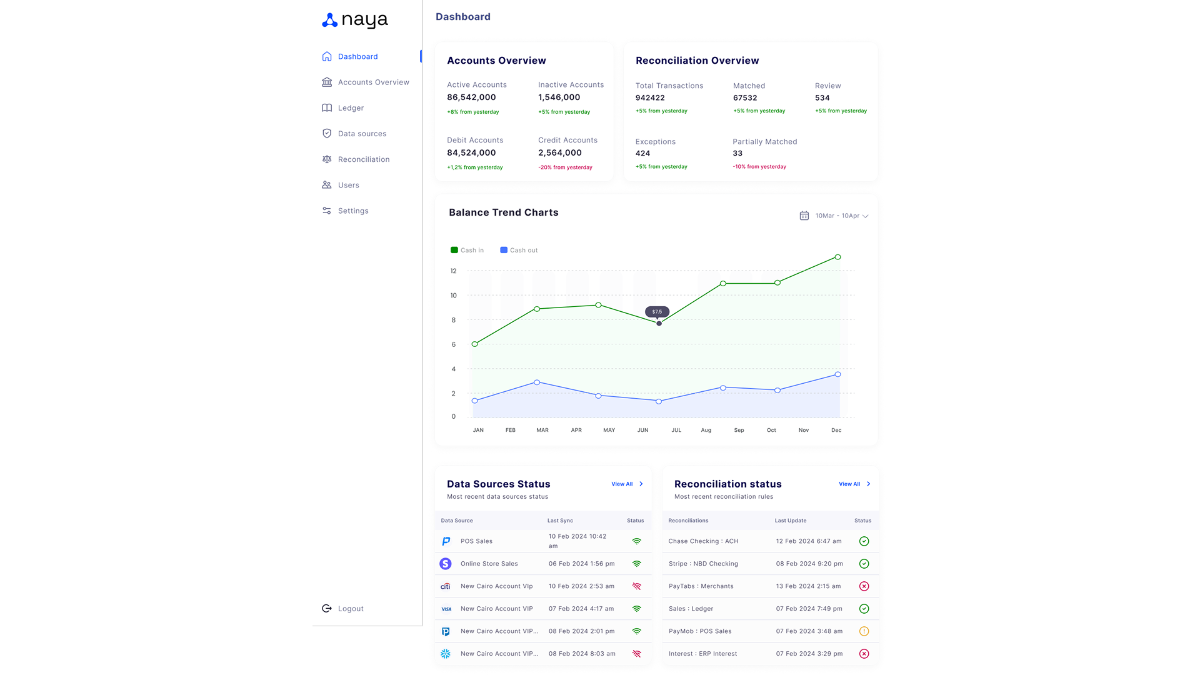1200x675 pixels.
Task: Click the -10% from yesterday text
Action: tap(760, 167)
